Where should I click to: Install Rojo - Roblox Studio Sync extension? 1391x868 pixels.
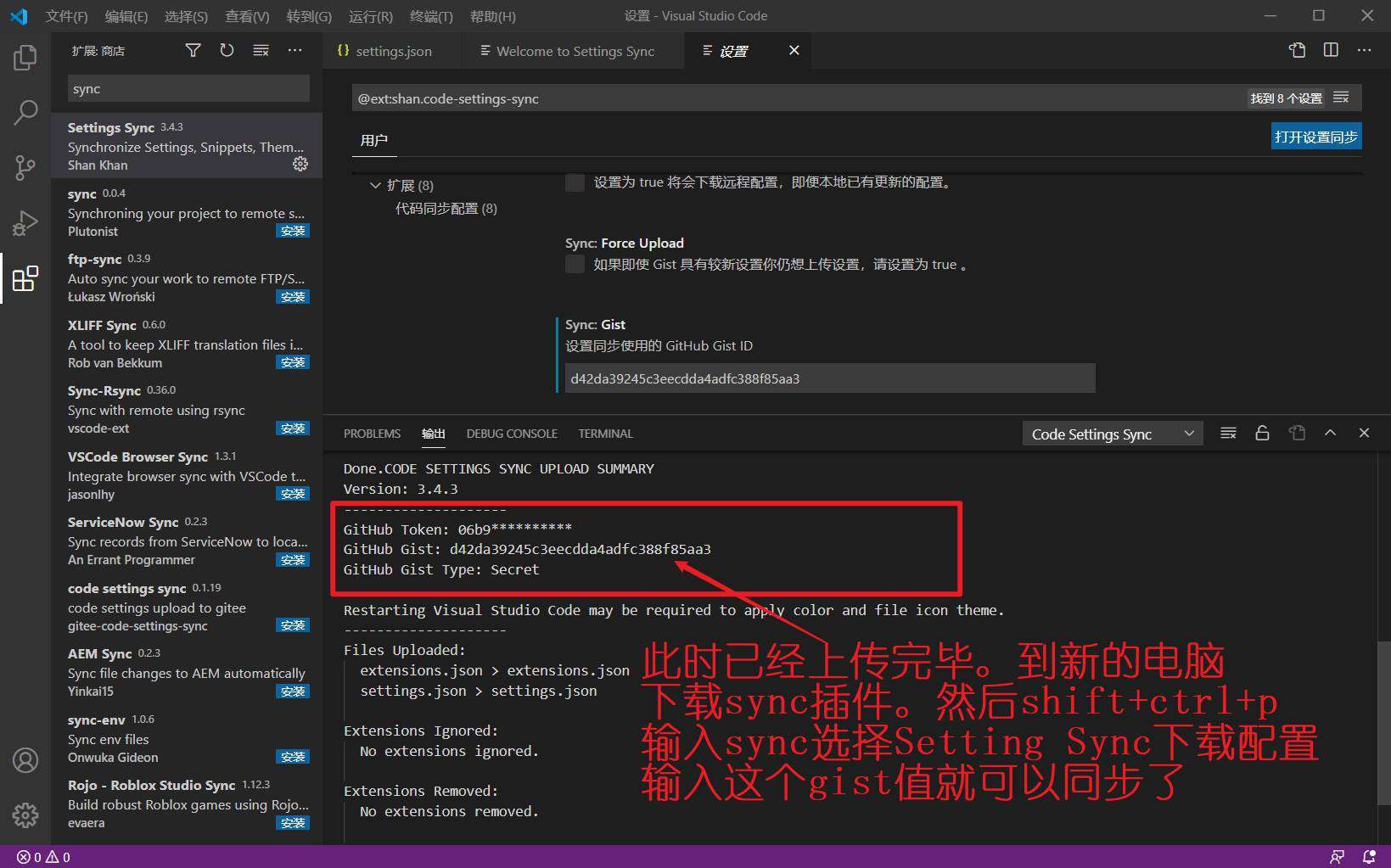pyautogui.click(x=293, y=823)
